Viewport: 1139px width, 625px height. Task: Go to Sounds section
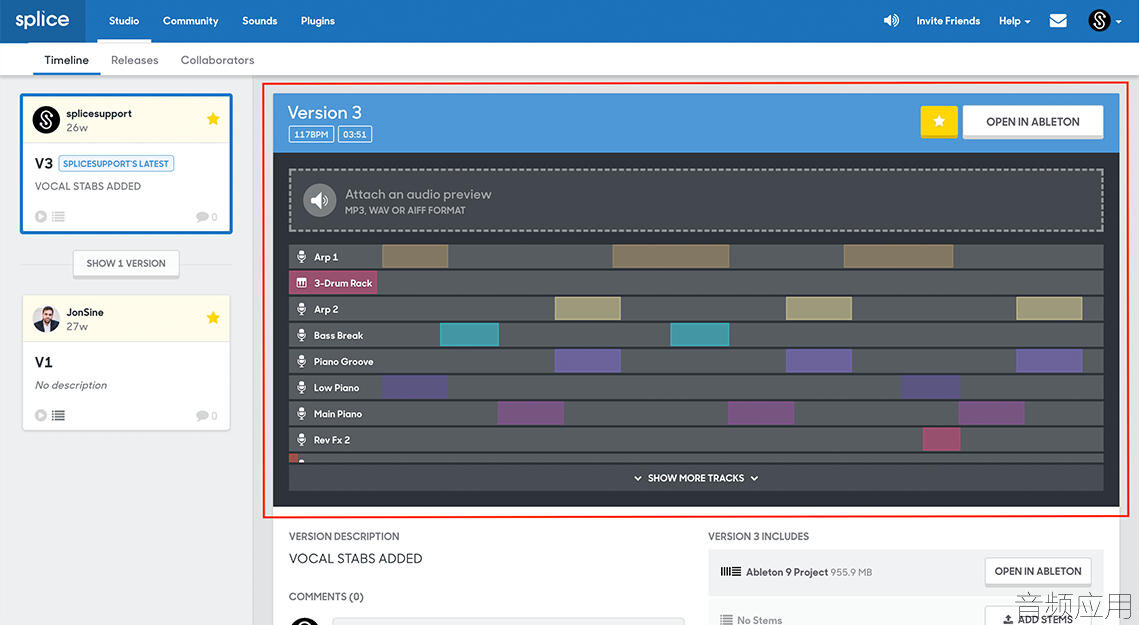[259, 21]
